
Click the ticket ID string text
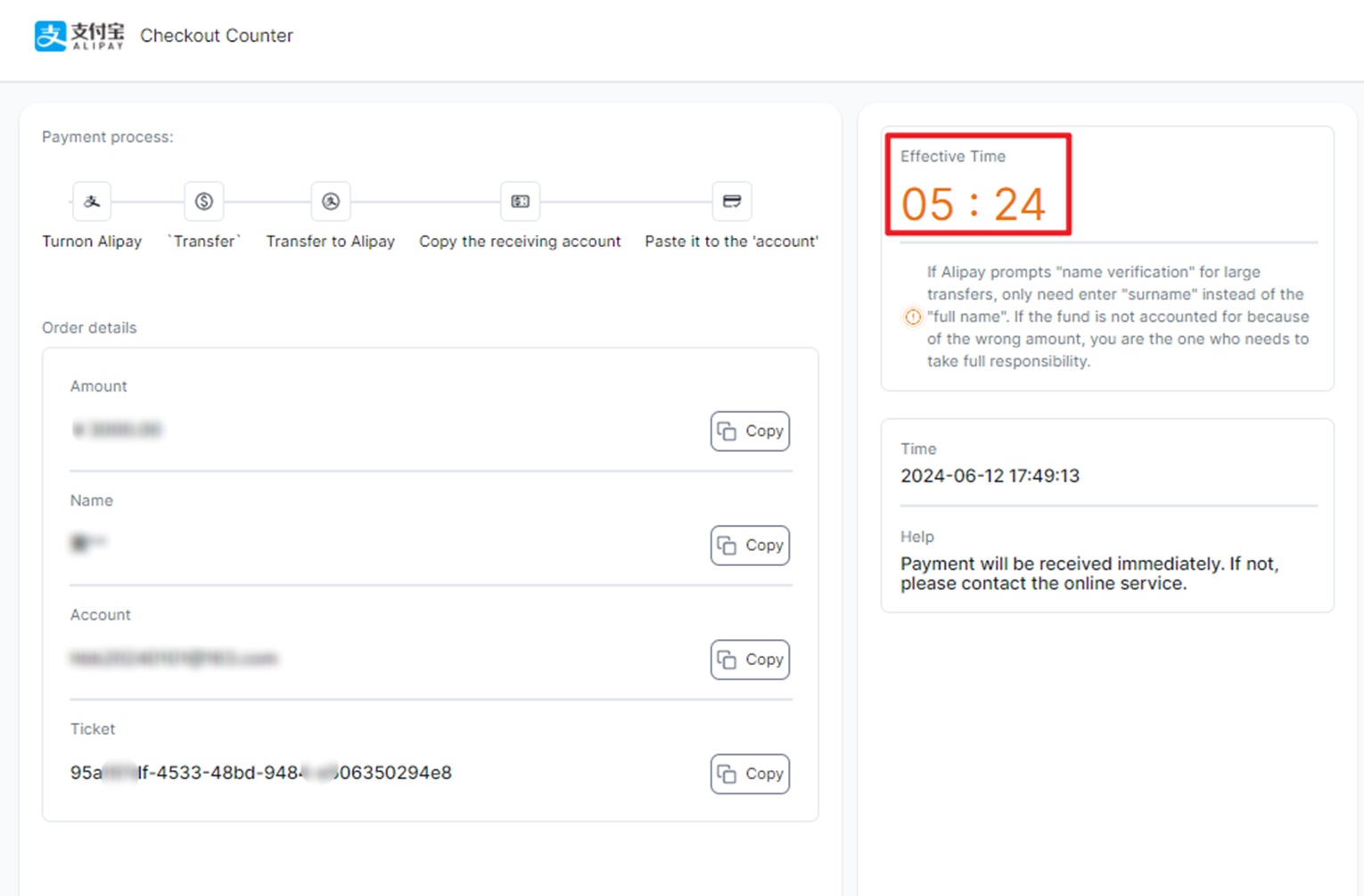pos(261,773)
